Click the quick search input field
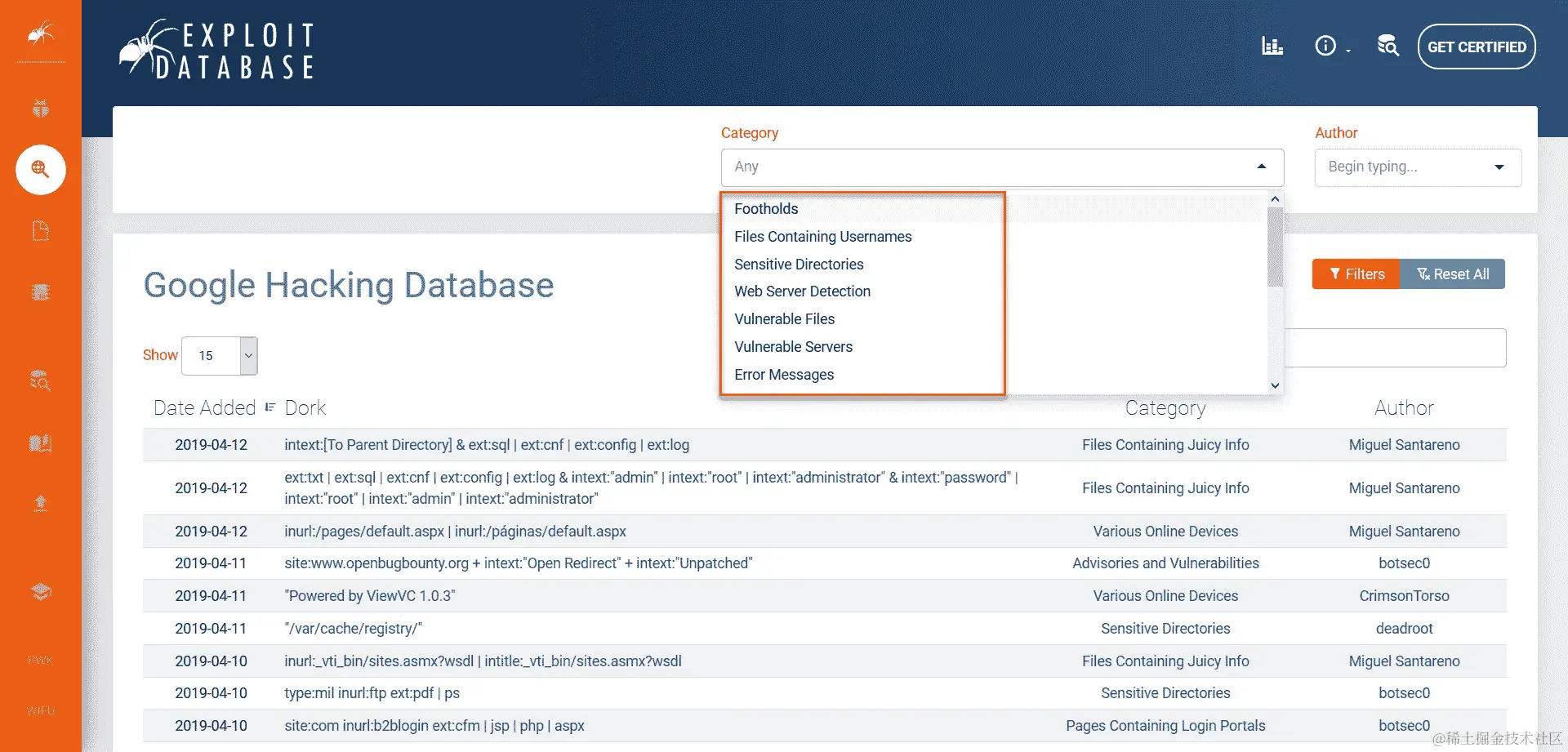This screenshot has width=1568, height=752. point(1395,348)
